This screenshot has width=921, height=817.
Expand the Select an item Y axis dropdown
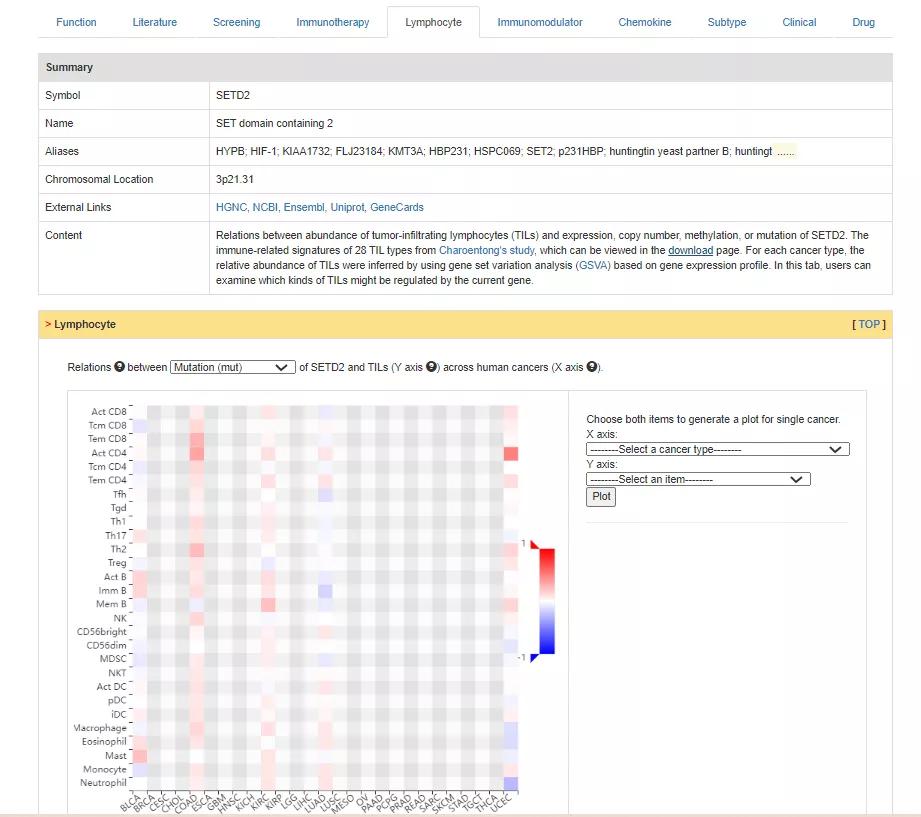tap(697, 479)
